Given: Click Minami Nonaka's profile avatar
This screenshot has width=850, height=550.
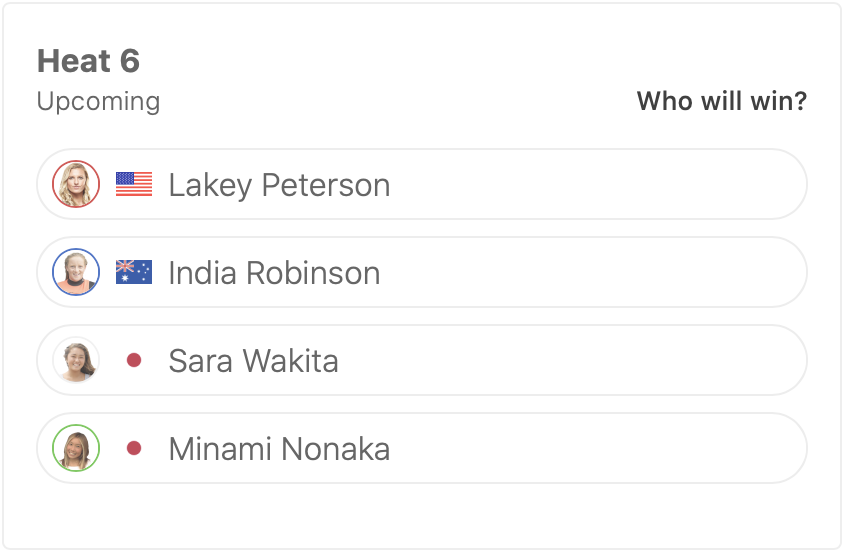Looking at the screenshot, I should pyautogui.click(x=76, y=448).
